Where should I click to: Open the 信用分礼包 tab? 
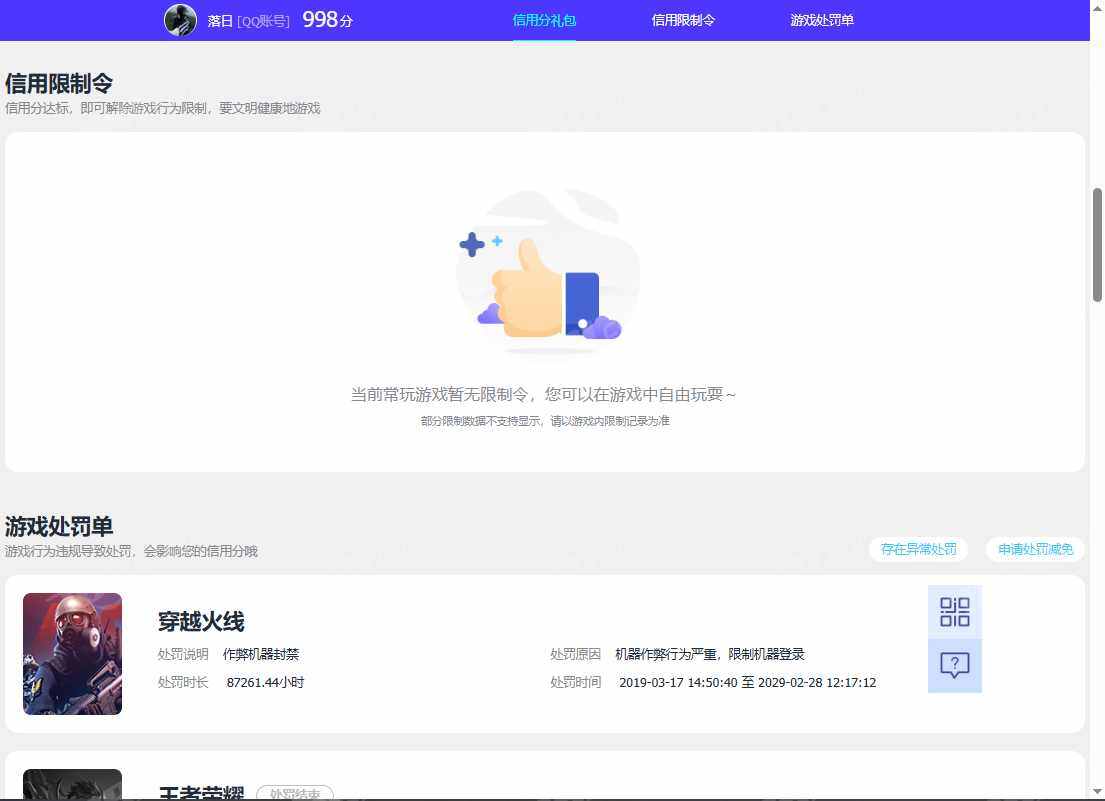[x=544, y=20]
